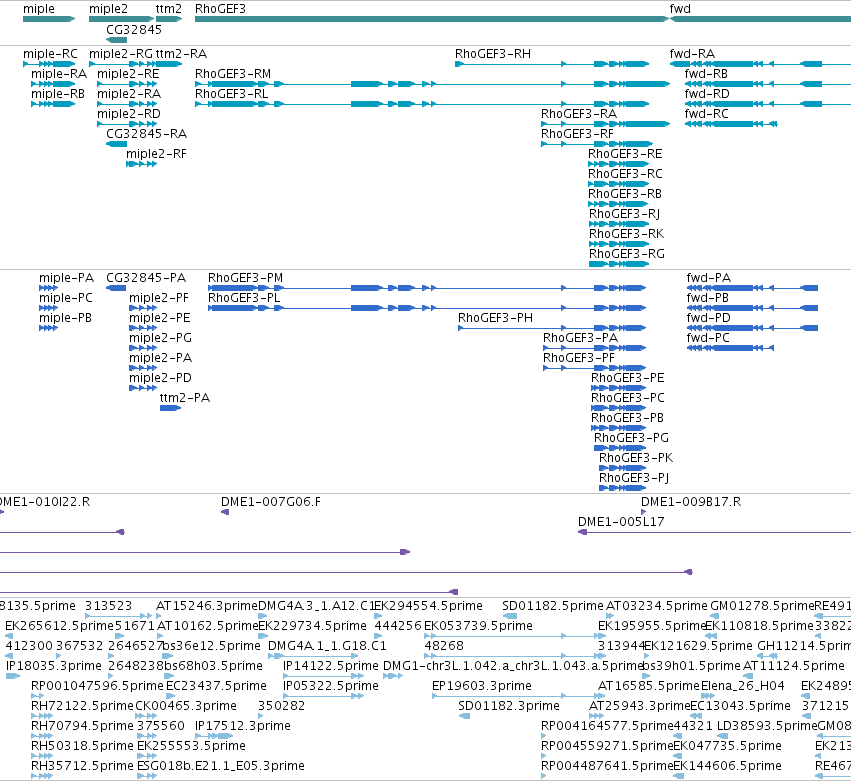The height and width of the screenshot is (781, 851).
Task: Select protein CG32845-PA
Action: point(116,288)
